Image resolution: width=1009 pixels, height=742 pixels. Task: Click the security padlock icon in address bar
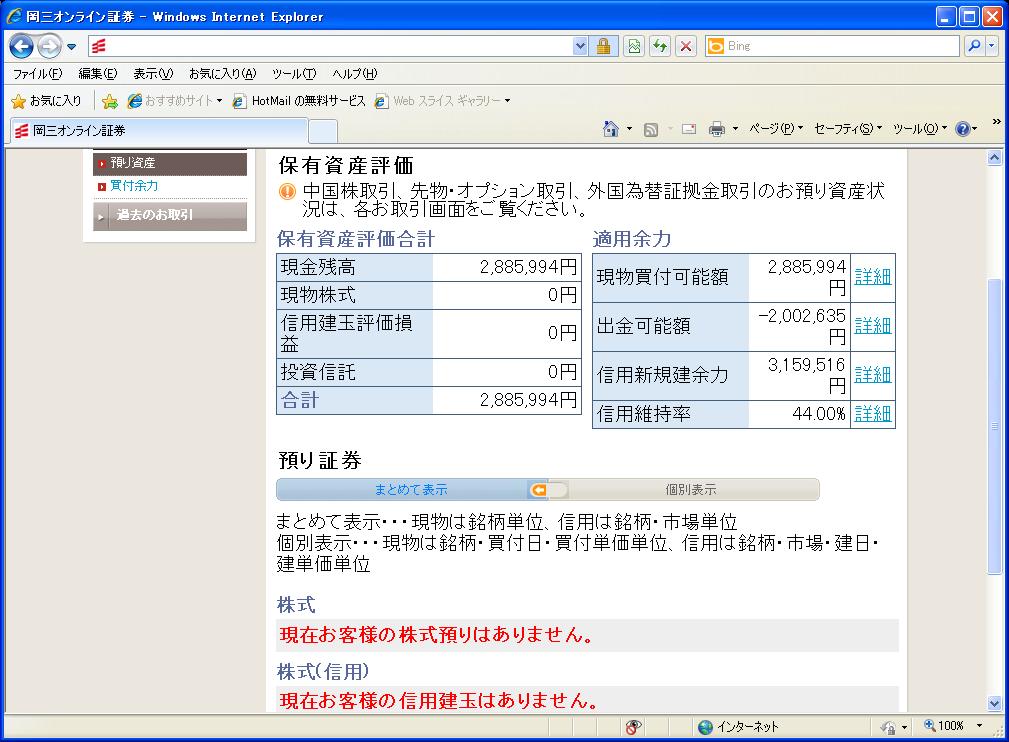(603, 46)
